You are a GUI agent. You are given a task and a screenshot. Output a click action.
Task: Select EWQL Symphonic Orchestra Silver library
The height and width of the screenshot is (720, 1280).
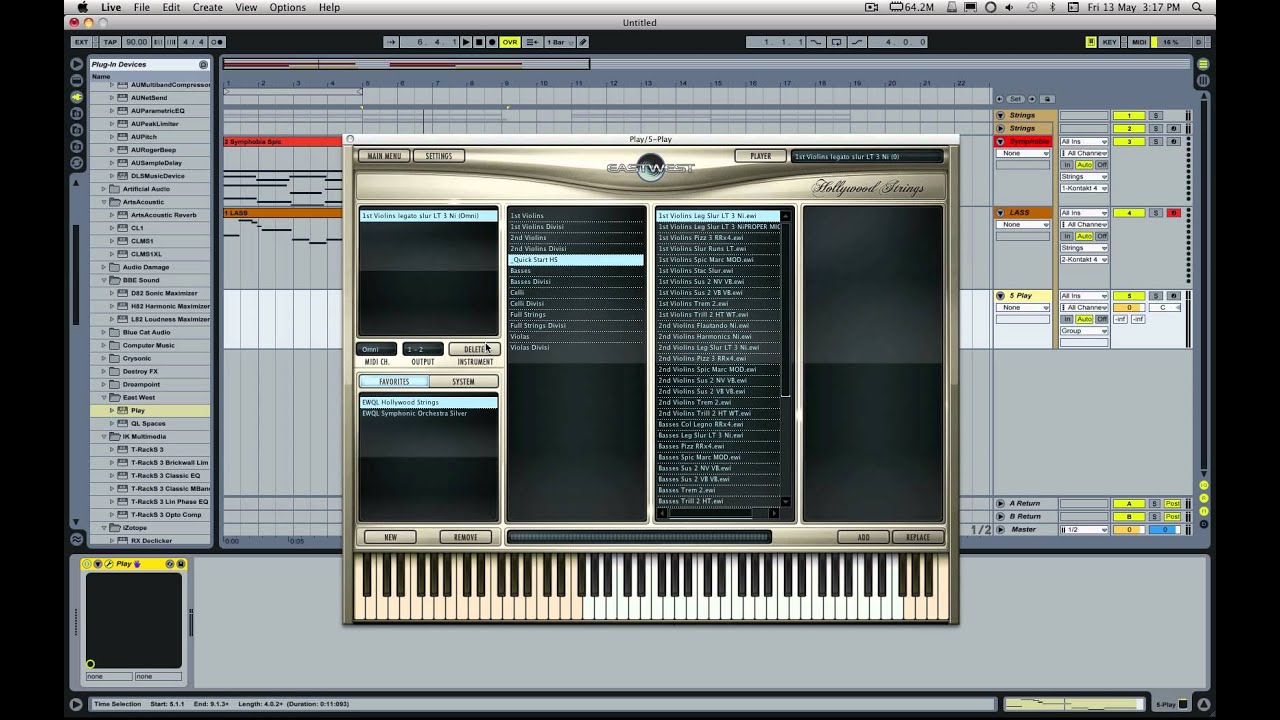pyautogui.click(x=428, y=413)
